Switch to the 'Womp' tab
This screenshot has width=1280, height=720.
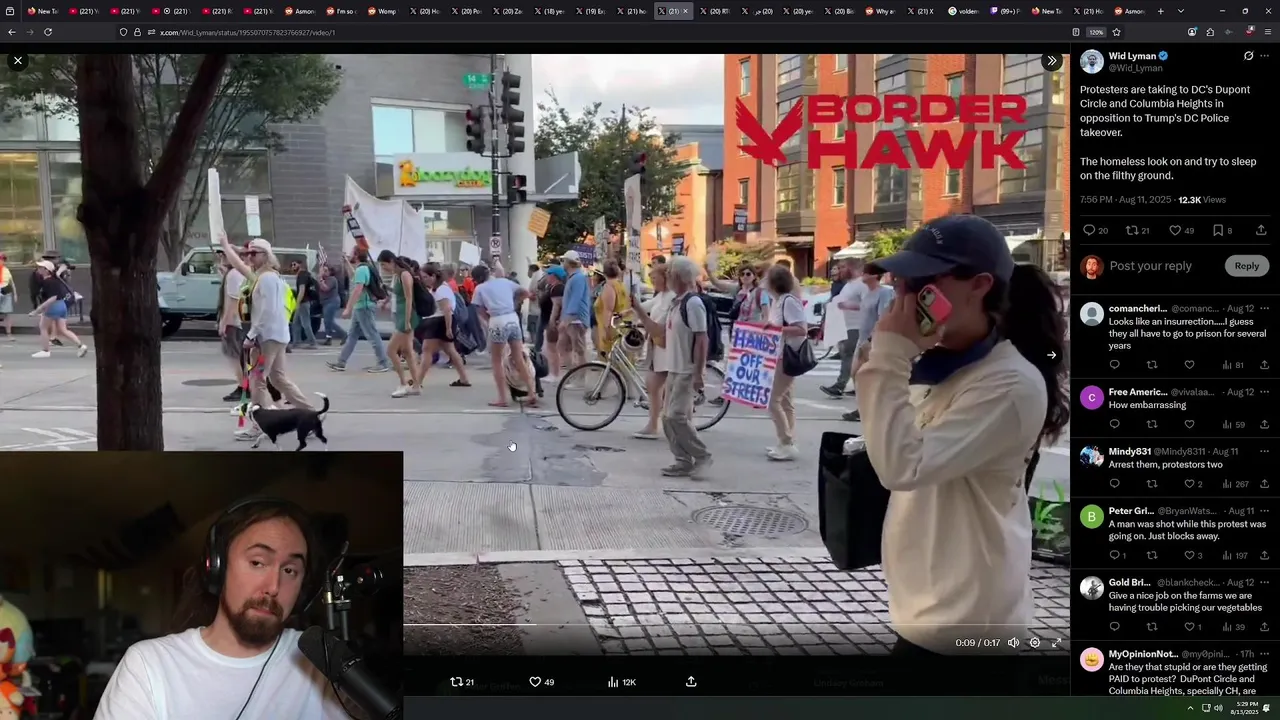(382, 11)
